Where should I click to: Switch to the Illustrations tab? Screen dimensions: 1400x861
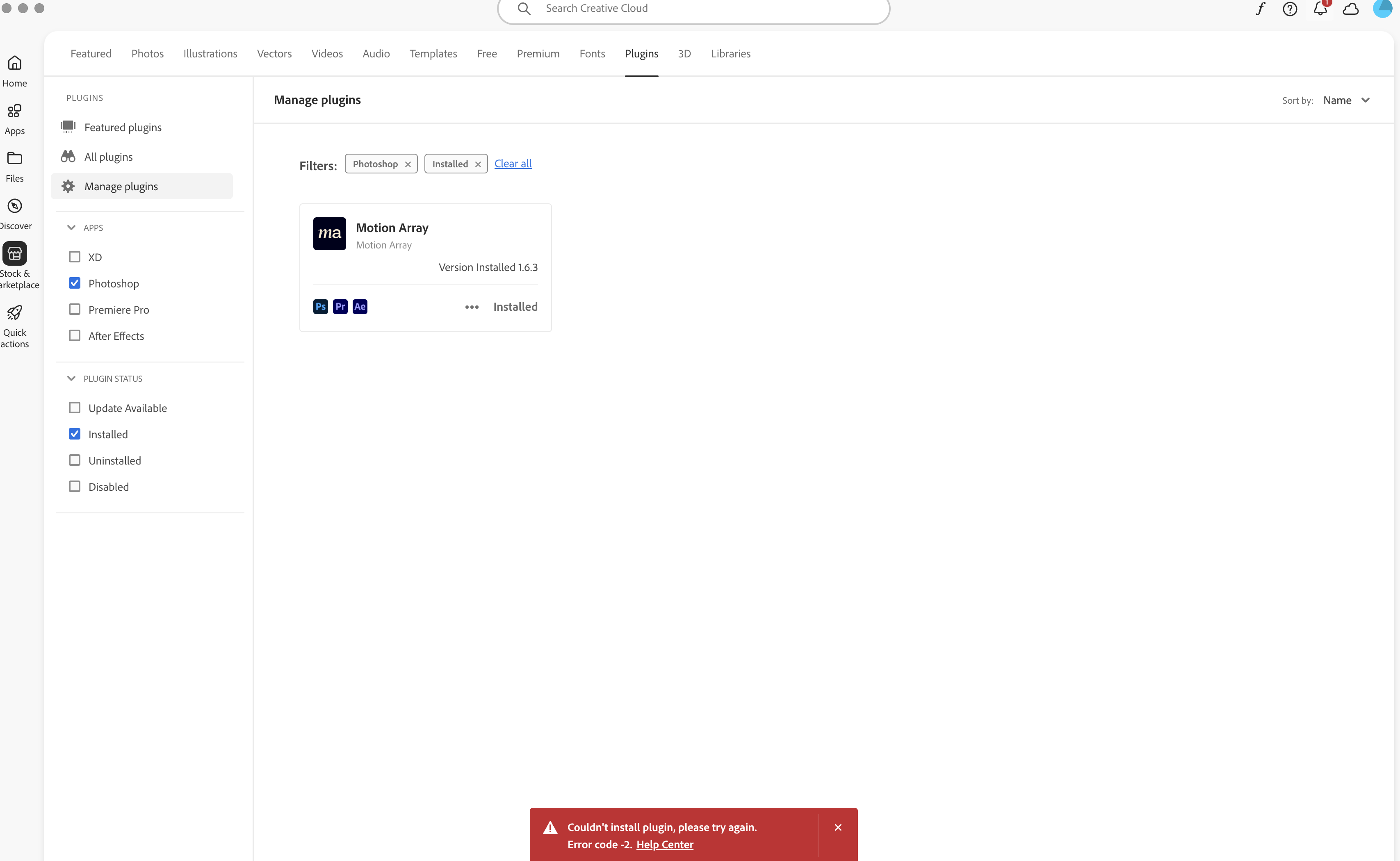[x=210, y=54]
